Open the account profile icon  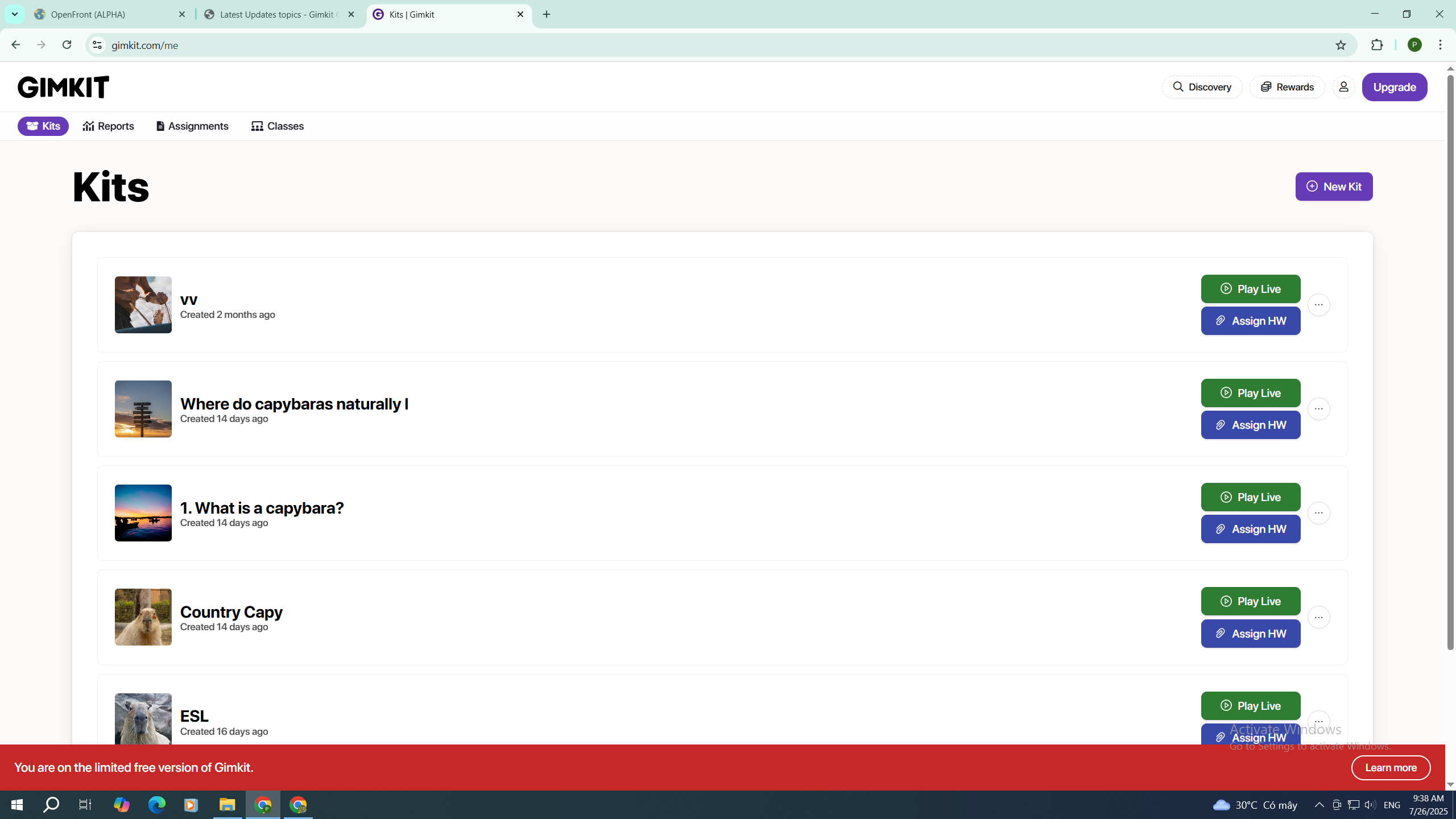coord(1343,87)
